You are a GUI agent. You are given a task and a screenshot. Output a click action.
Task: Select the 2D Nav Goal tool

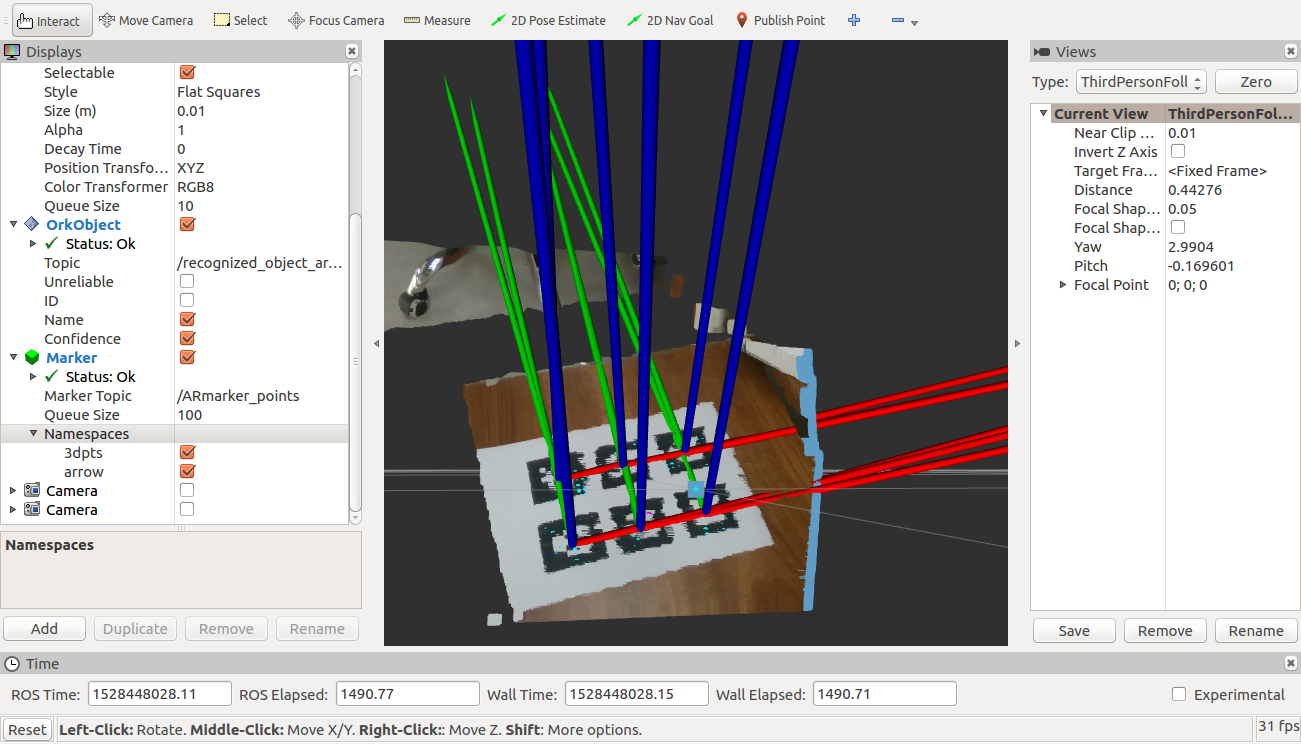(x=670, y=20)
